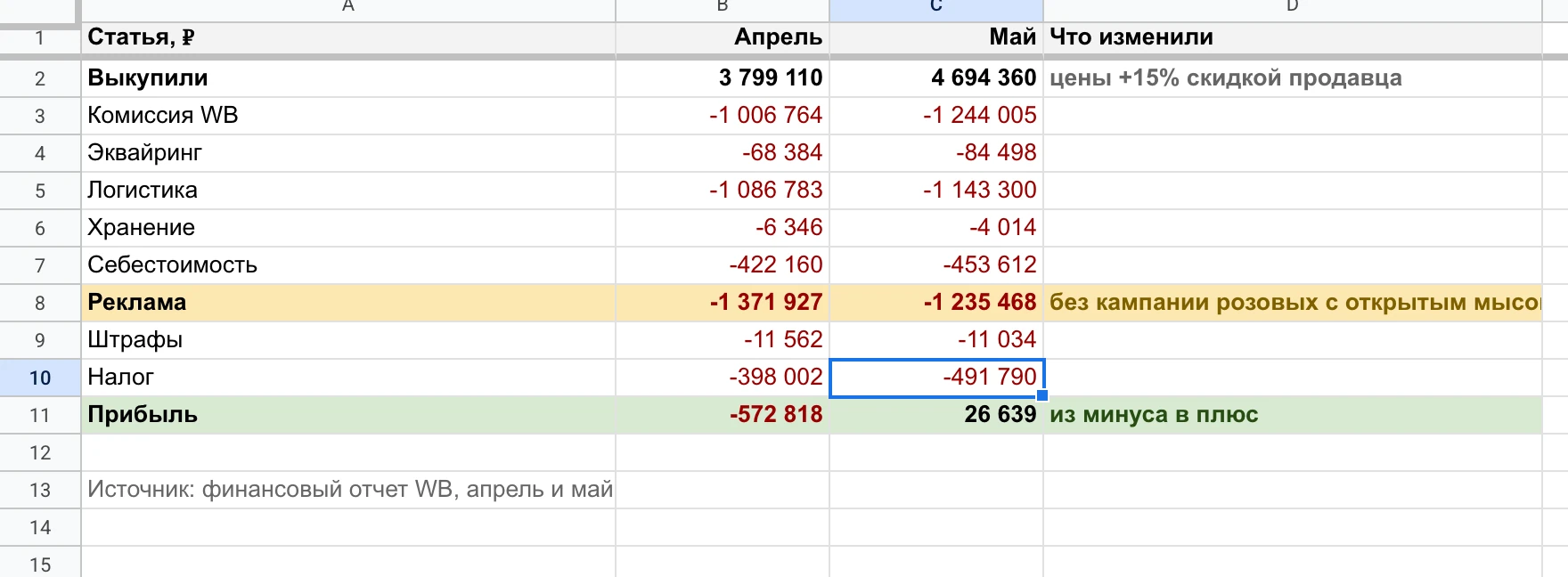Viewport: 1568px width, 577px height.
Task: Select row 8 header
Action: click(40, 303)
